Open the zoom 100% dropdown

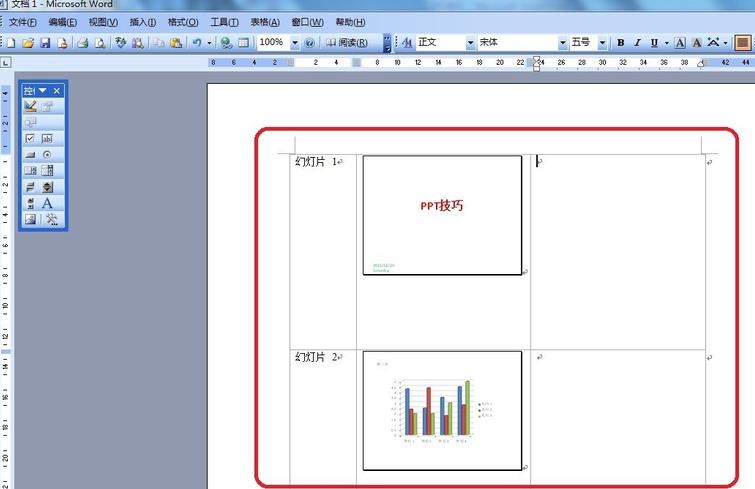pyautogui.click(x=295, y=43)
